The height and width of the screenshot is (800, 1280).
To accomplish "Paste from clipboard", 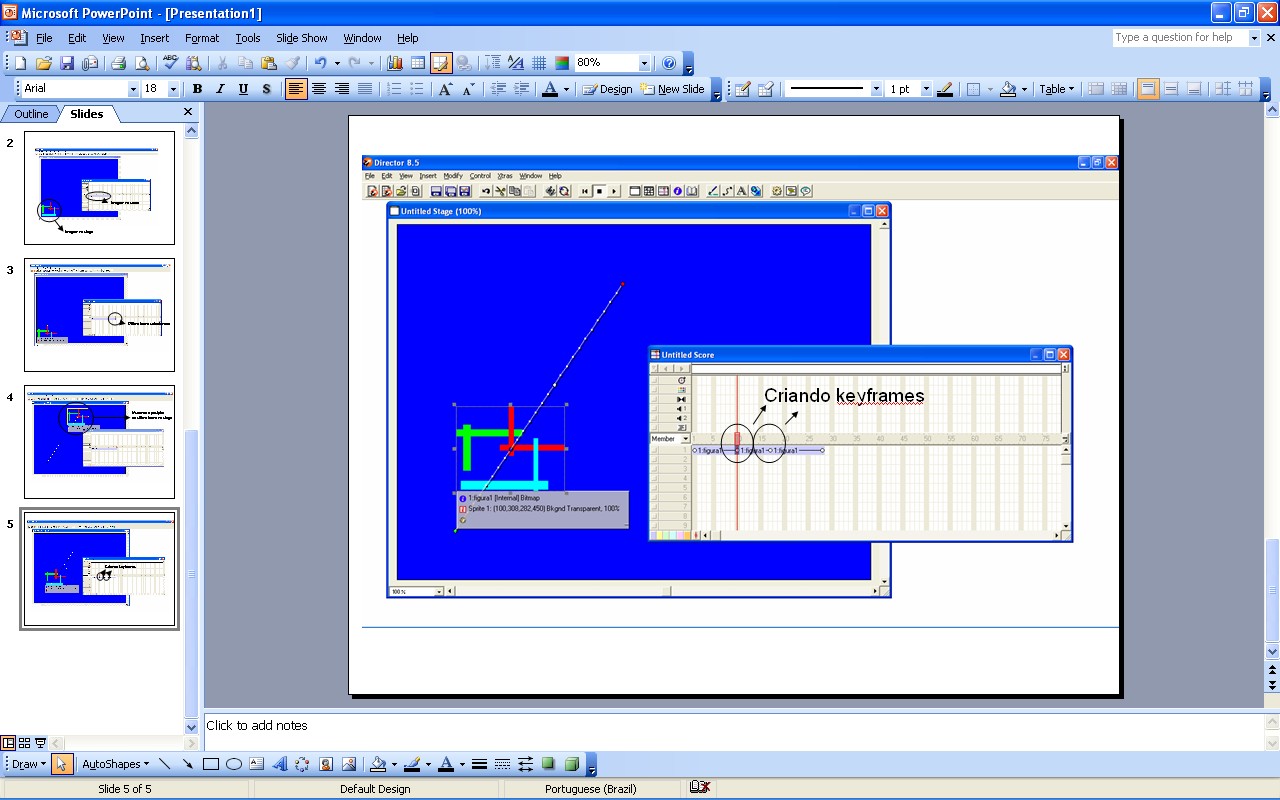I will pos(268,63).
